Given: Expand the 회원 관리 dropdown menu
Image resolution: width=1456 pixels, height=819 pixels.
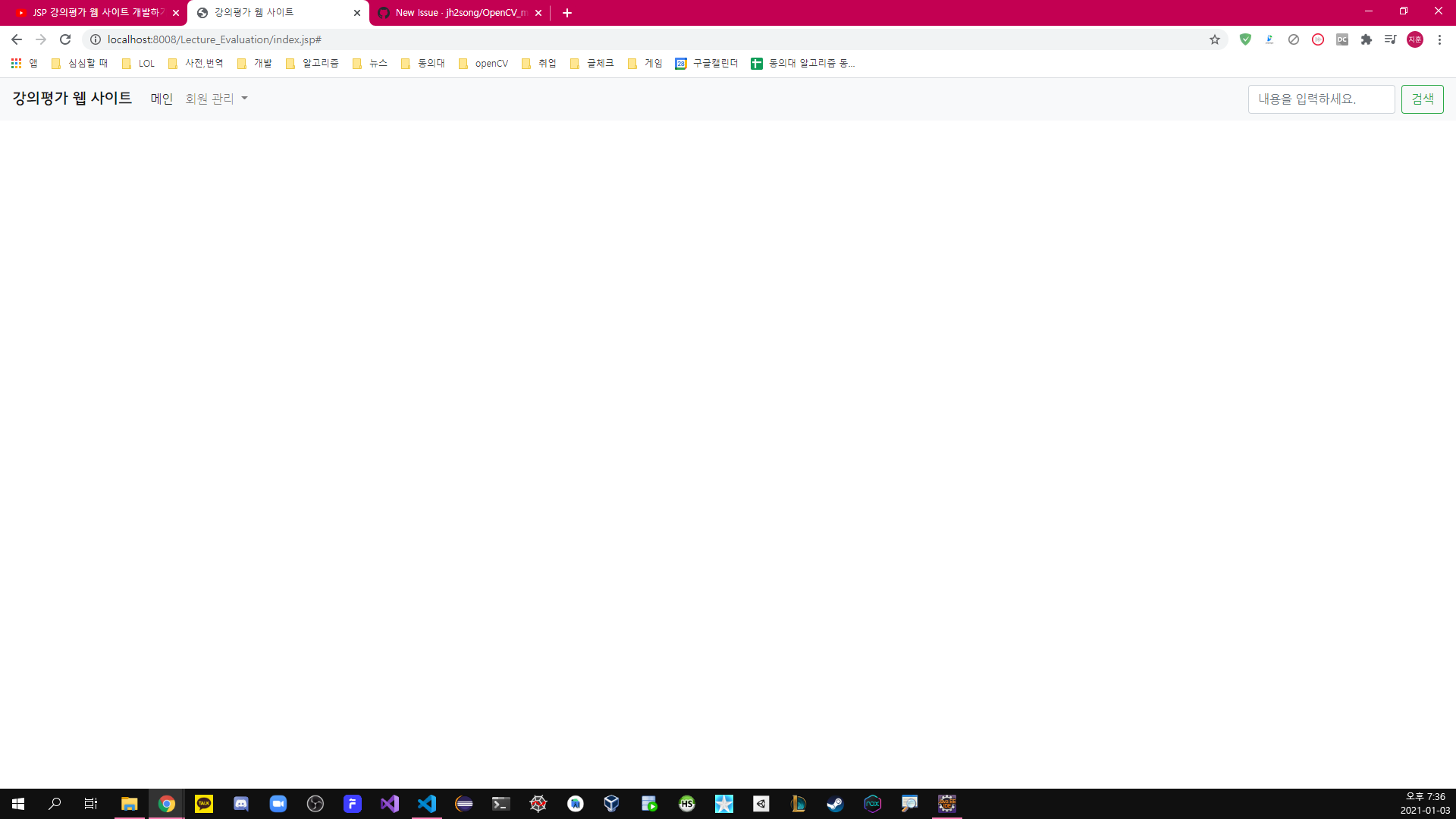Looking at the screenshot, I should tap(216, 99).
